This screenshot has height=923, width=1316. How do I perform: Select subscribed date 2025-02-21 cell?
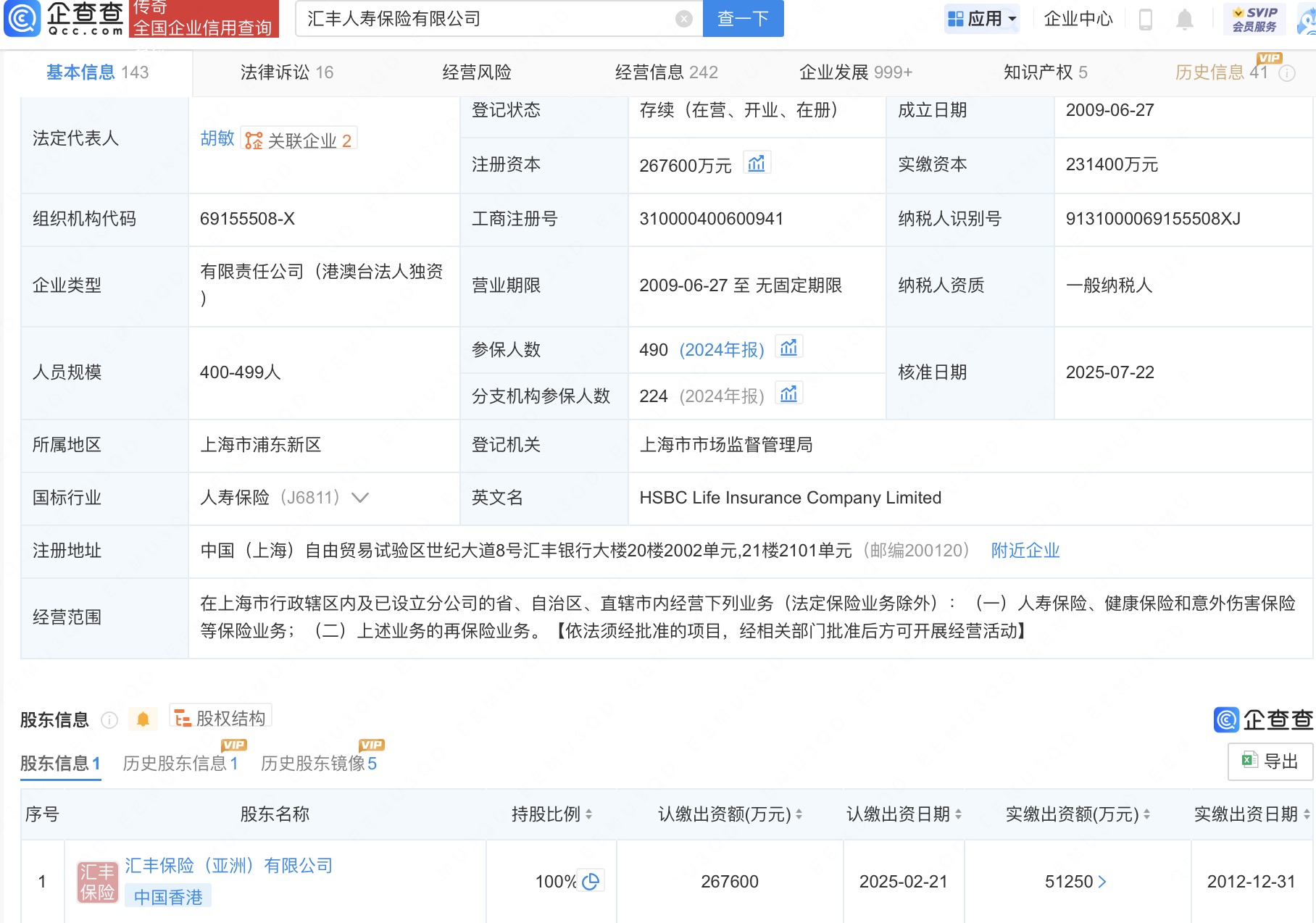point(903,882)
